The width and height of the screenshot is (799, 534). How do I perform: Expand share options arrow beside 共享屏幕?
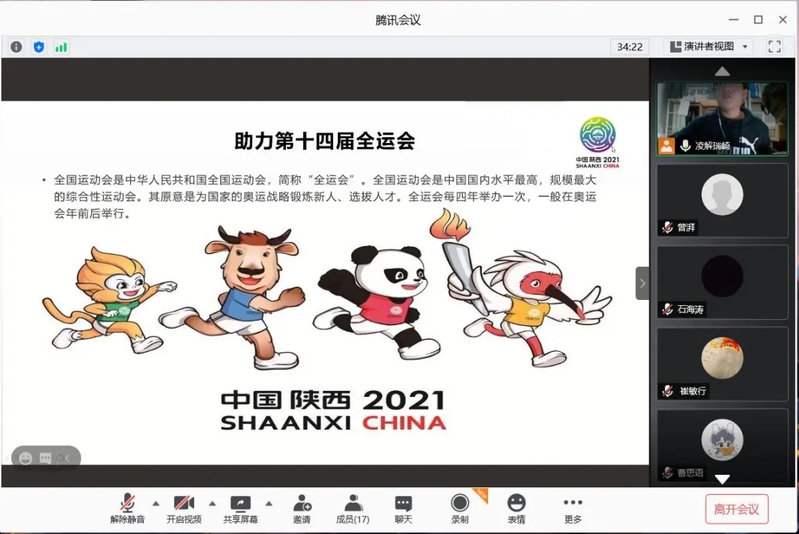click(269, 503)
